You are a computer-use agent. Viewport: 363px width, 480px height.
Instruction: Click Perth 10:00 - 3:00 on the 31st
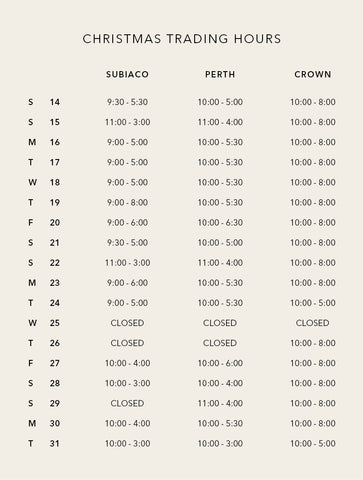pos(220,444)
